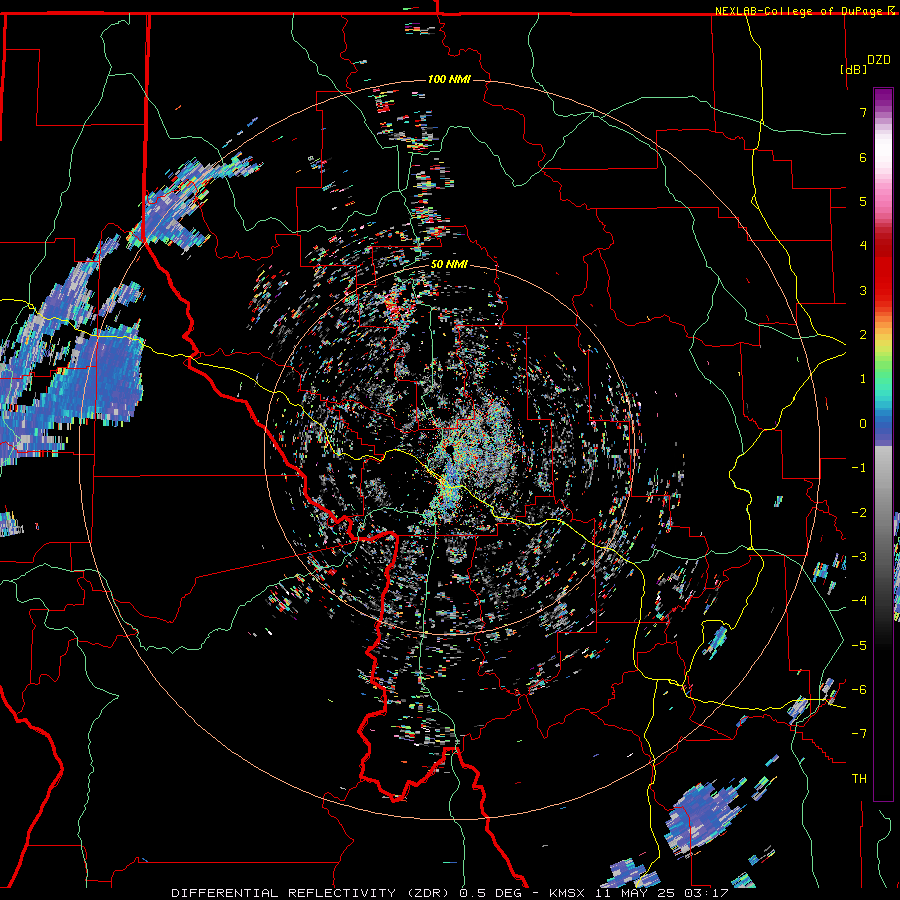Viewport: 900px width, 900px height.
Task: Click the -7 value on the scale
Action: [x=859, y=734]
